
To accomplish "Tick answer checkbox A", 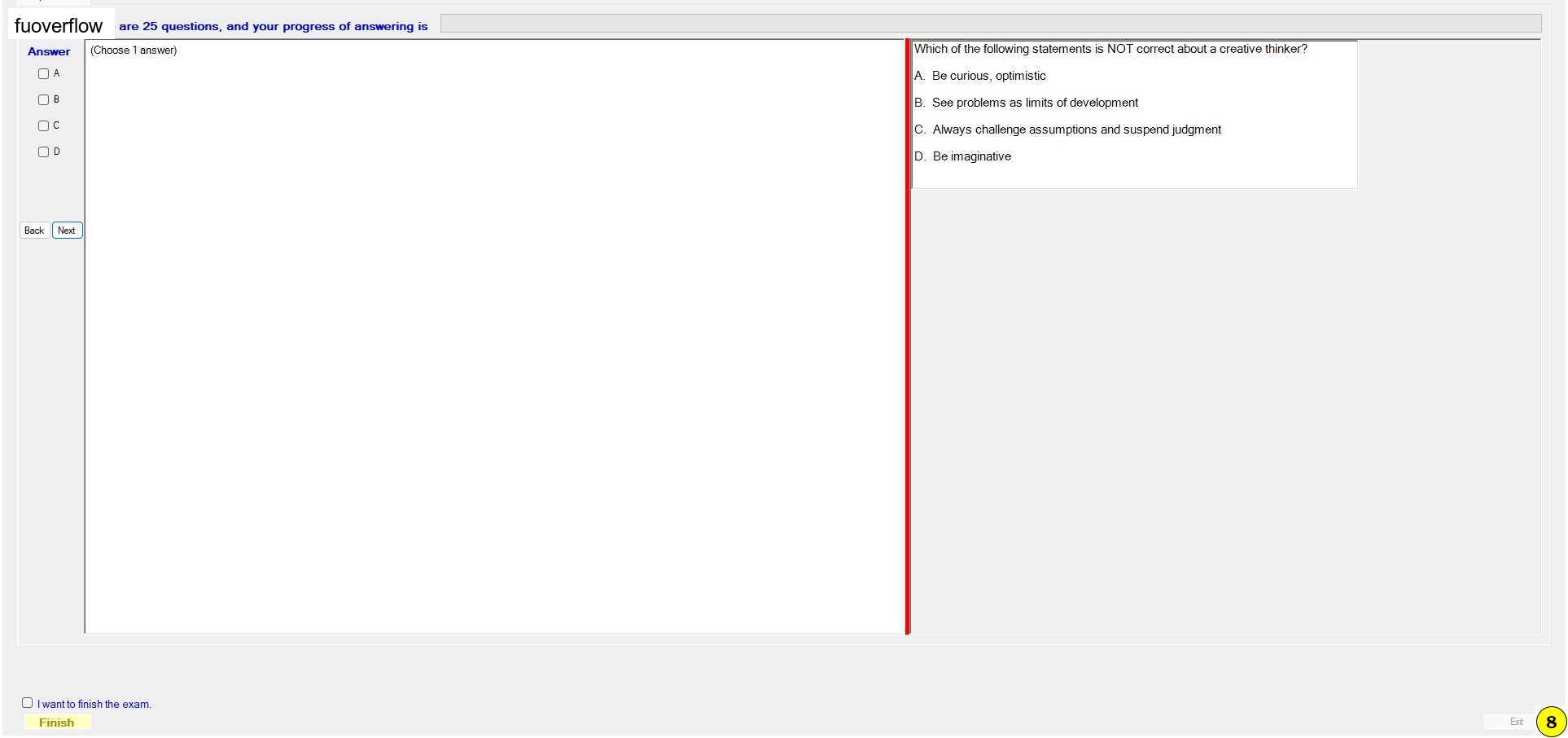I will (44, 74).
